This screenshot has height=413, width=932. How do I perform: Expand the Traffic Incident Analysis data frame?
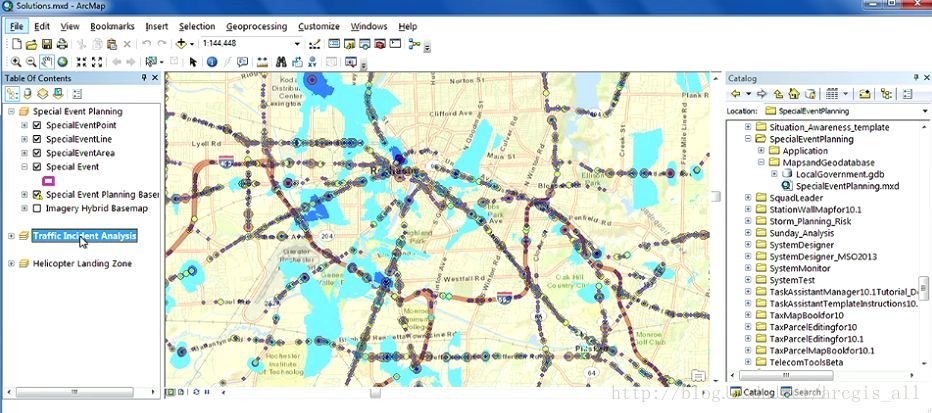tap(11, 236)
